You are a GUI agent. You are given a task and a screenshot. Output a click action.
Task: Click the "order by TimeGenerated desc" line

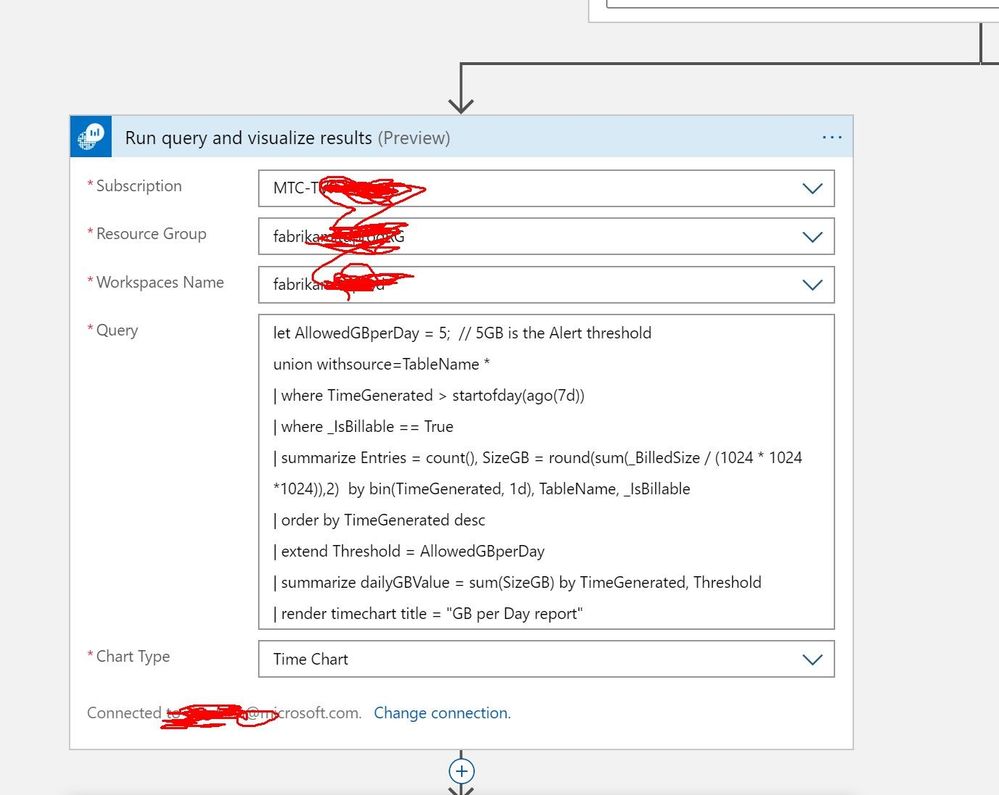379,520
